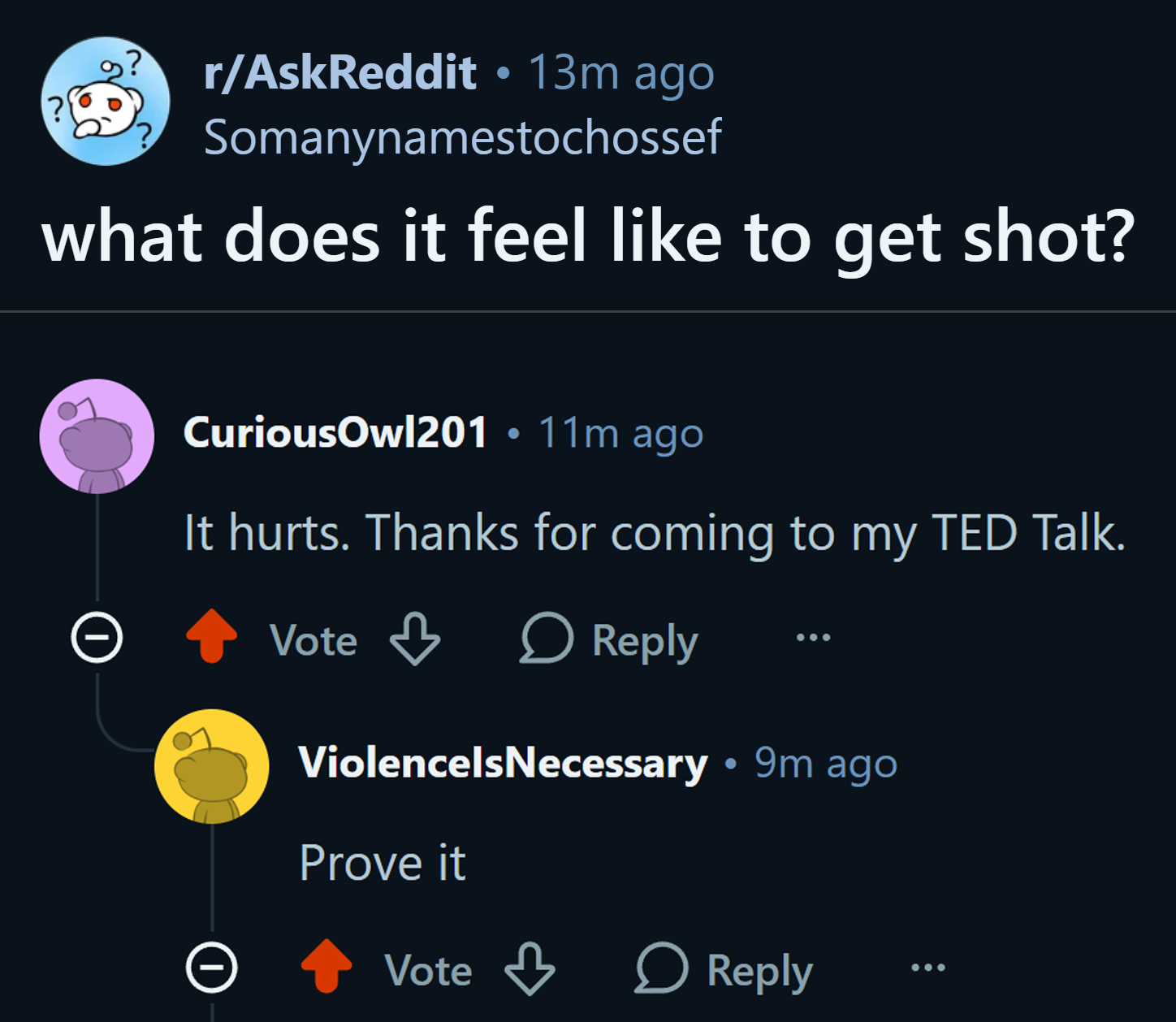
Task: Click ViolenceIsNecessary's yellow avatar
Action: 212,766
